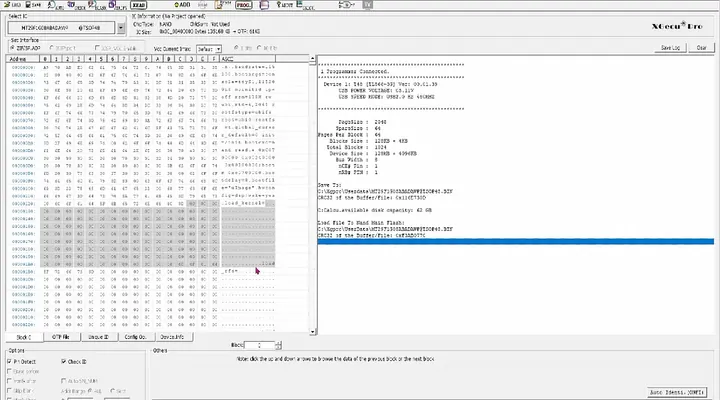Image resolution: width=720 pixels, height=400 pixels.
Task: Click the Address column header
Action: (22, 59)
